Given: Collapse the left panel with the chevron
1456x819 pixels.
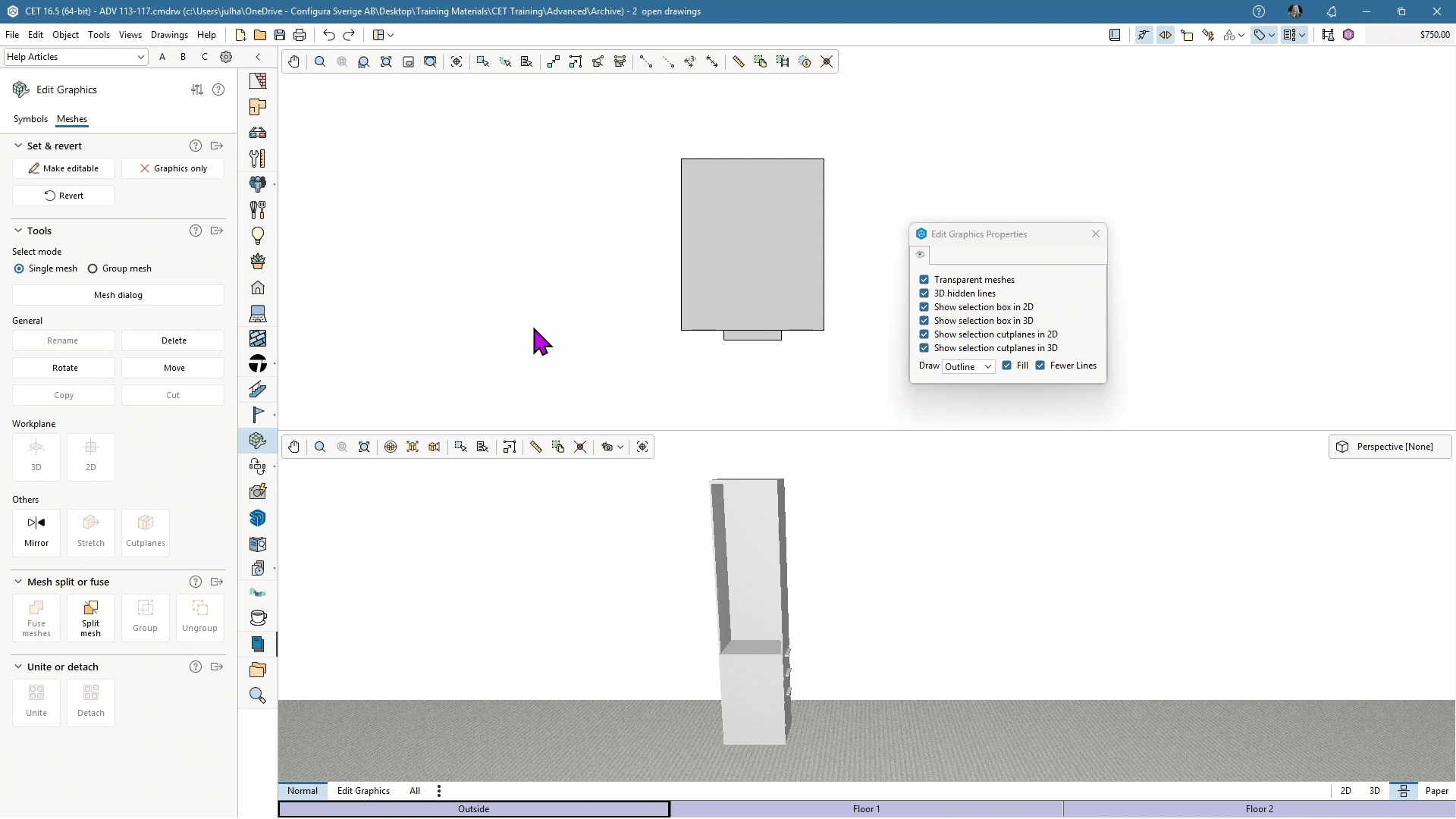Looking at the screenshot, I should 258,57.
